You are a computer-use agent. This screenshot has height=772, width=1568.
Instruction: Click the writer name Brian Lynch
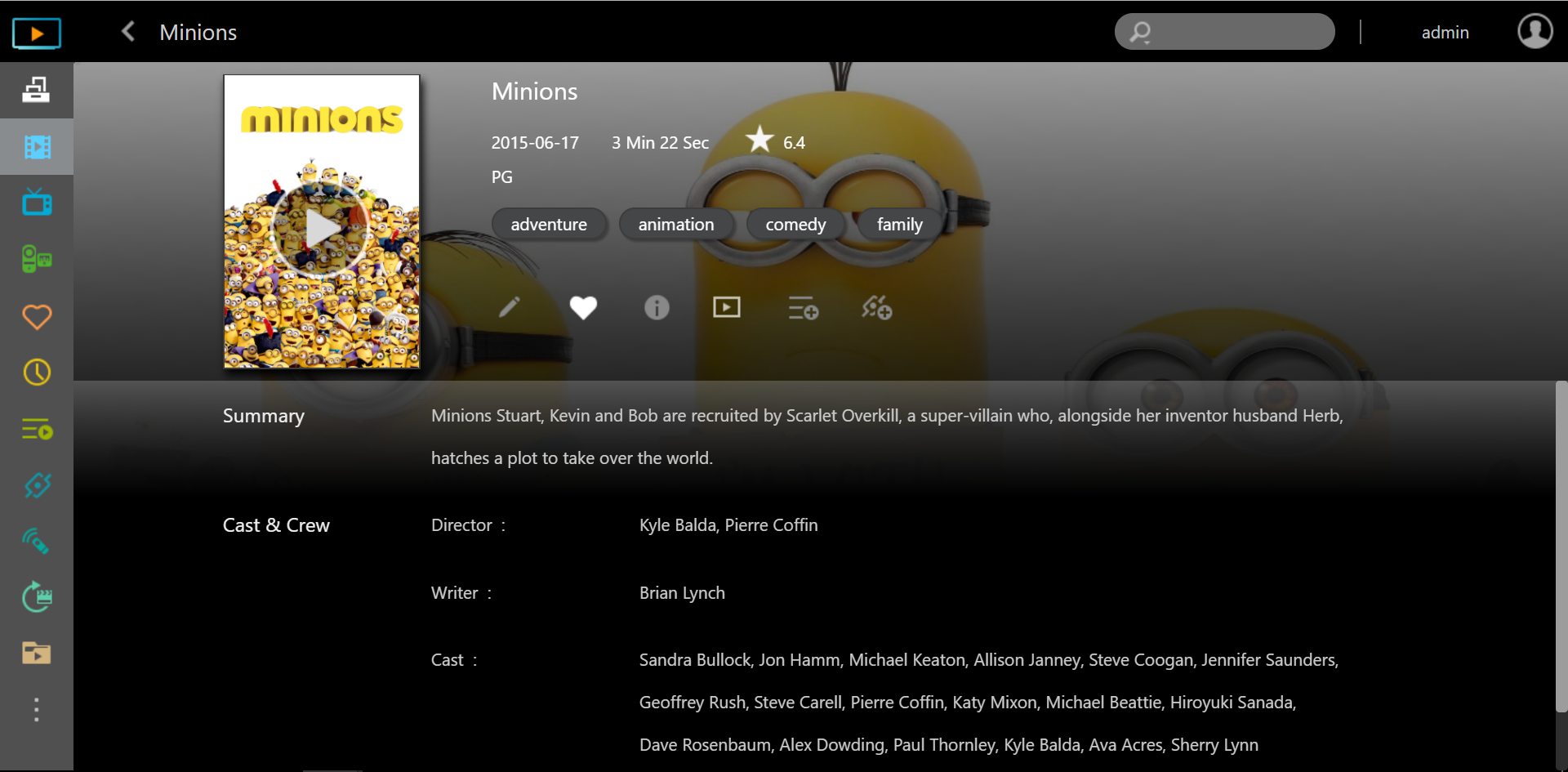pos(682,593)
